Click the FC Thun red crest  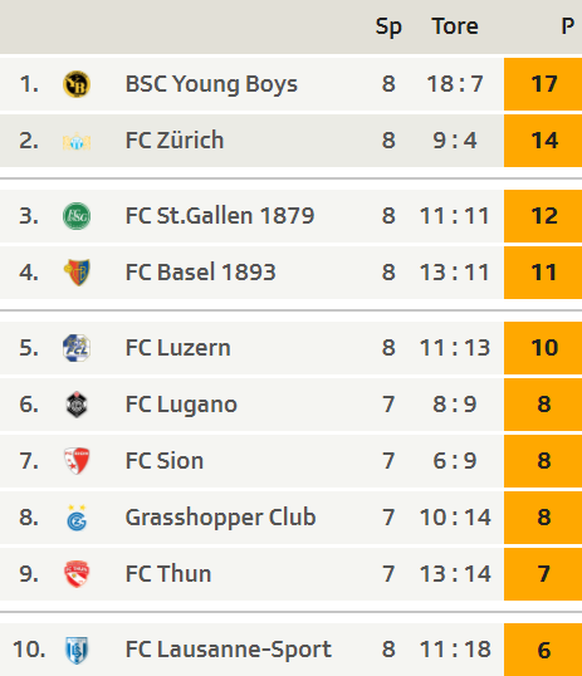click(x=76, y=574)
